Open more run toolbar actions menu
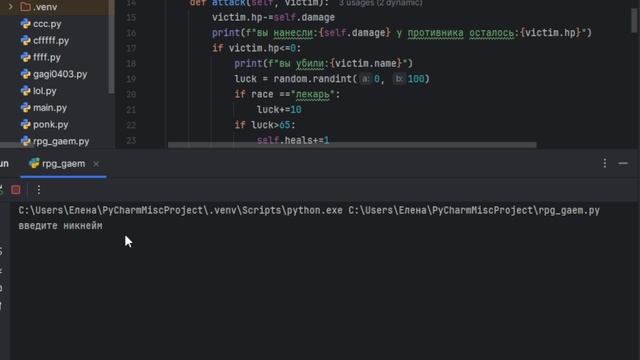 39,190
